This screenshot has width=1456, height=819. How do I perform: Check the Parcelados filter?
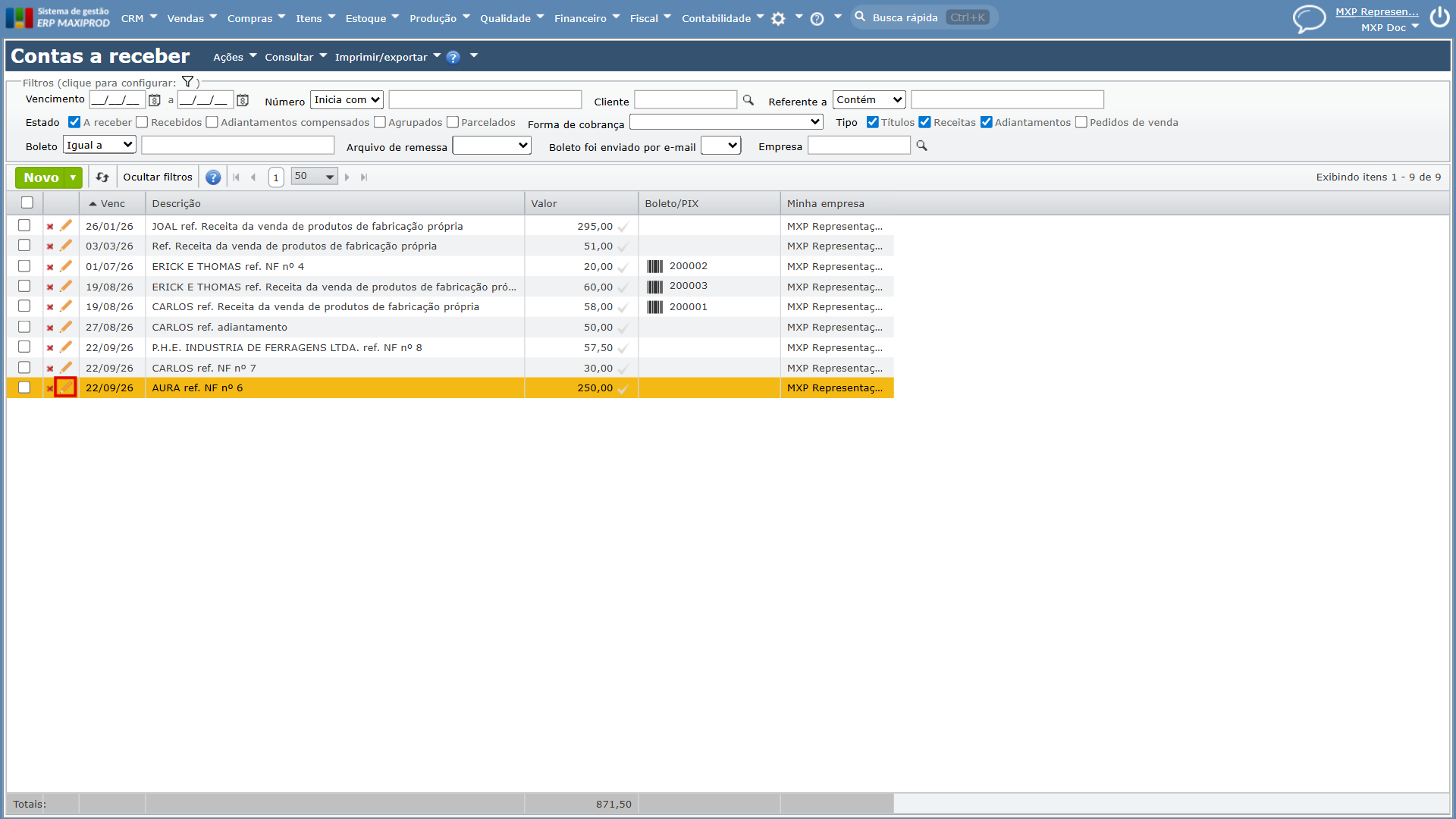[453, 122]
